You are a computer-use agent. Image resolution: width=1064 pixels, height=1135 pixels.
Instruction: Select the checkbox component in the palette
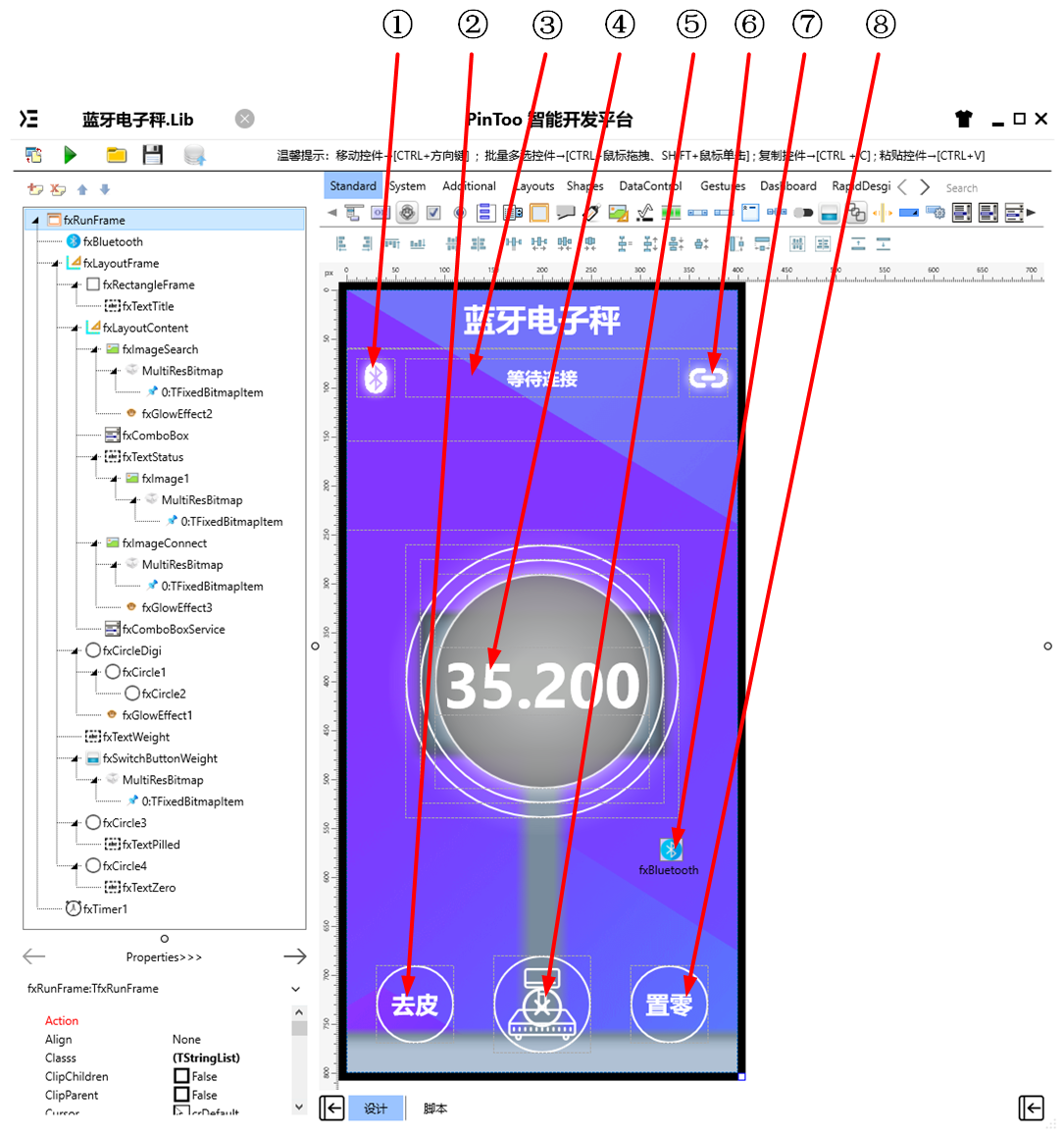(433, 213)
